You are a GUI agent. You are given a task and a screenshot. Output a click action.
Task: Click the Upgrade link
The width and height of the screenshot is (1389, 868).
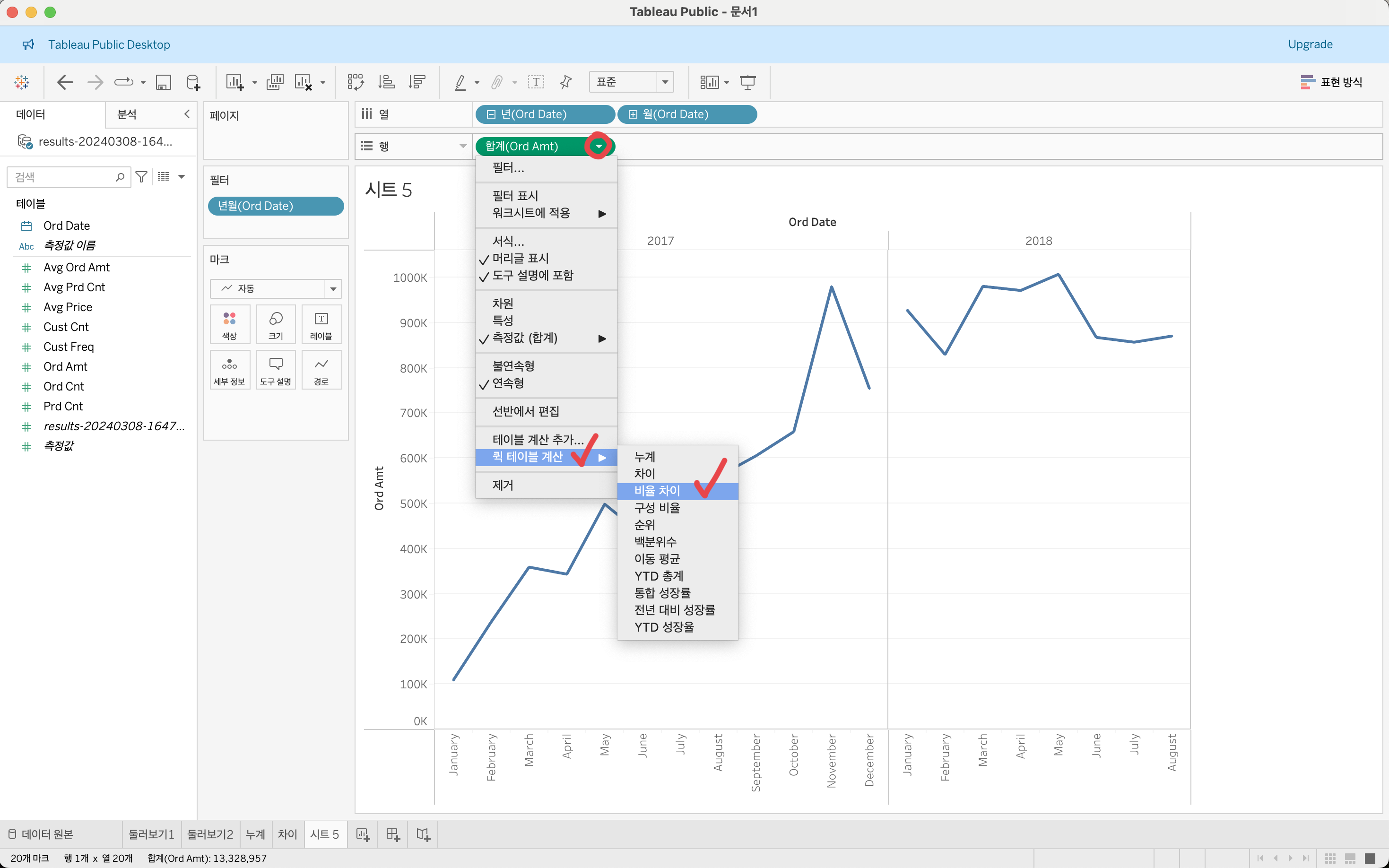coord(1310,44)
